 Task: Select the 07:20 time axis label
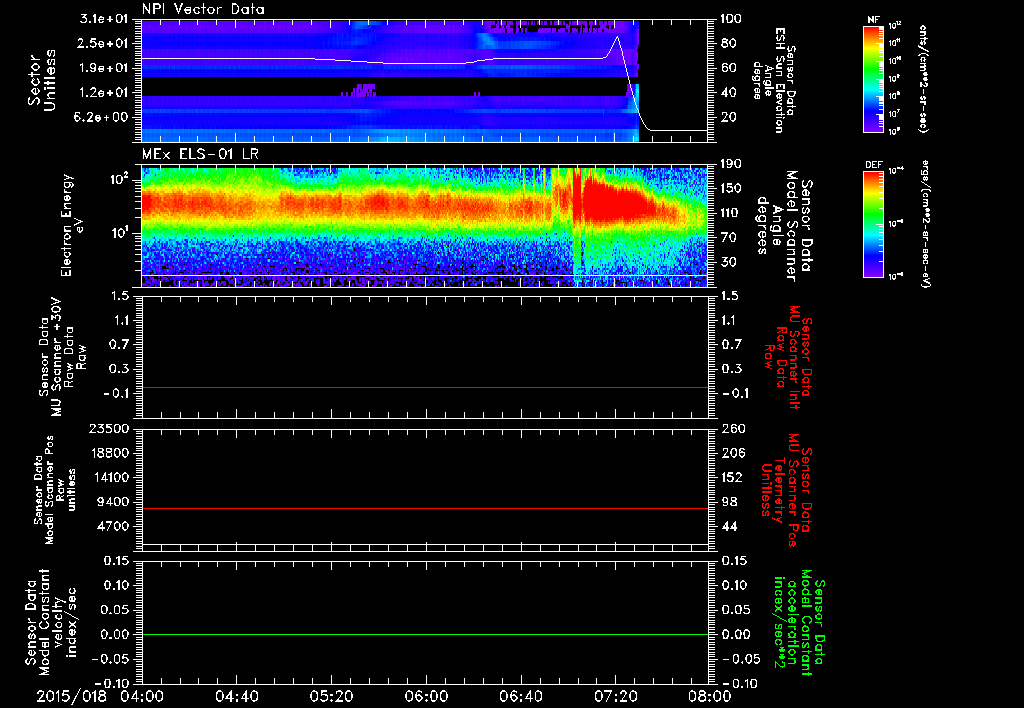(x=614, y=695)
